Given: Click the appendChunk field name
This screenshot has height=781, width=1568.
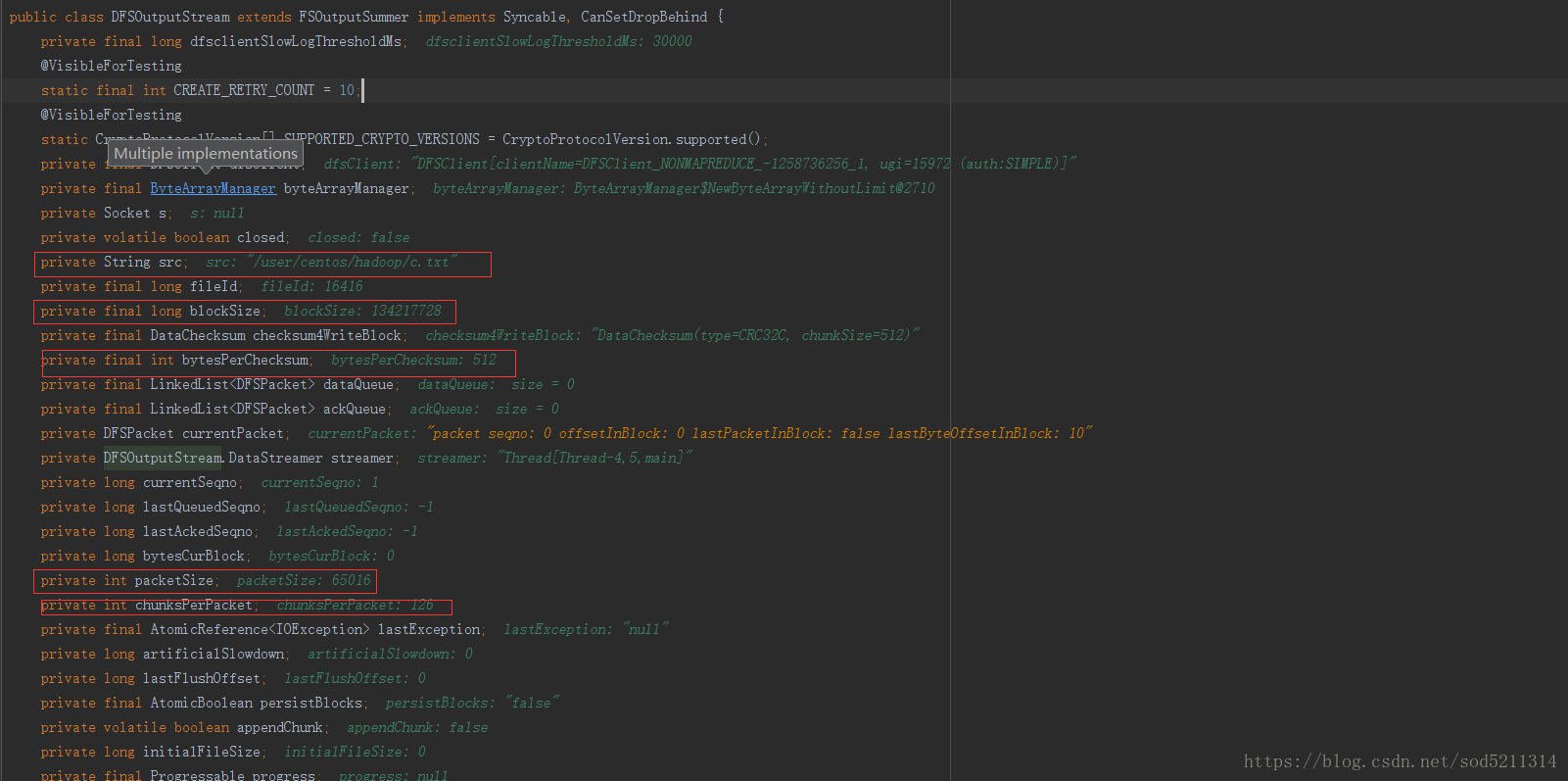Looking at the screenshot, I should 279,727.
